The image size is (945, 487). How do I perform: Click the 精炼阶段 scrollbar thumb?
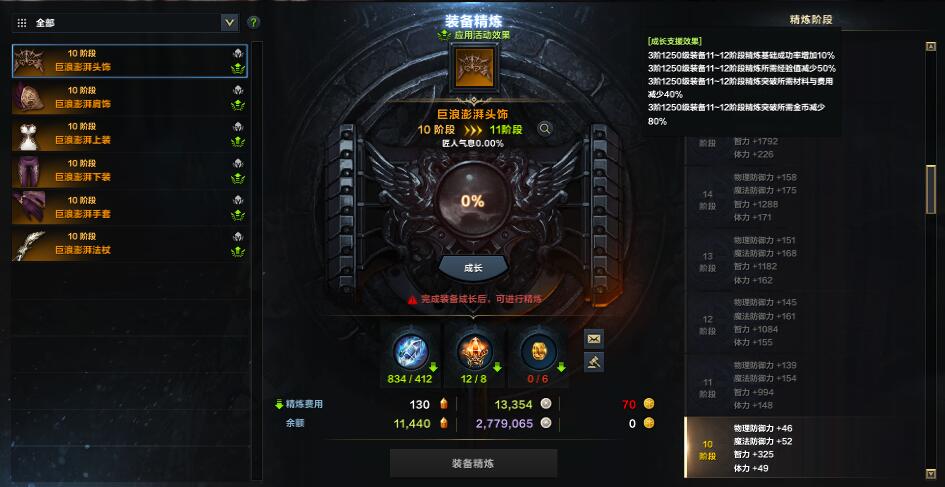931,189
